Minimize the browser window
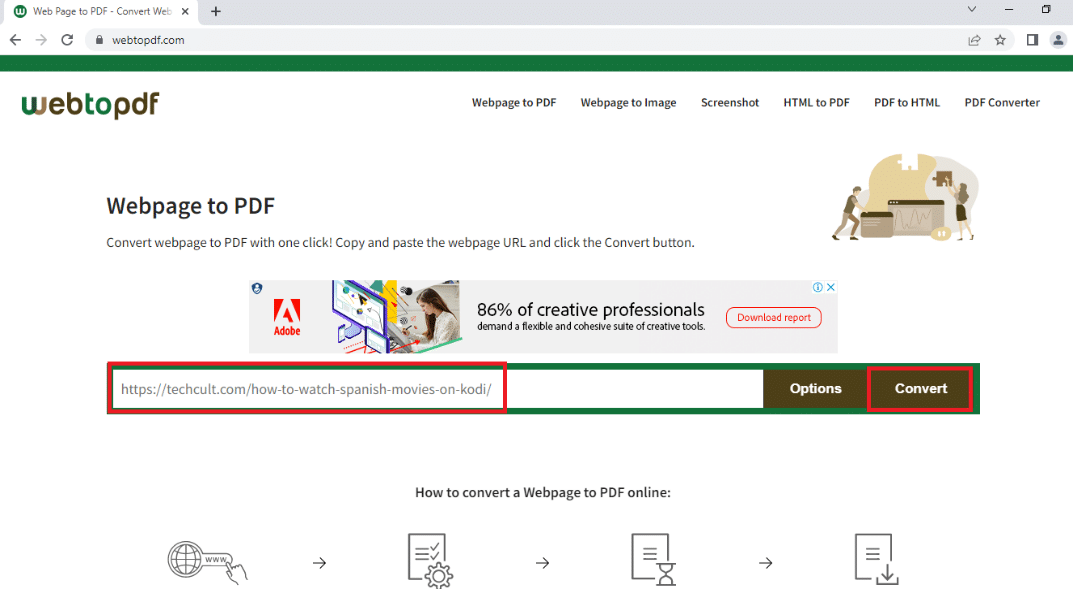Image resolution: width=1073 pixels, height=589 pixels. [1009, 10]
